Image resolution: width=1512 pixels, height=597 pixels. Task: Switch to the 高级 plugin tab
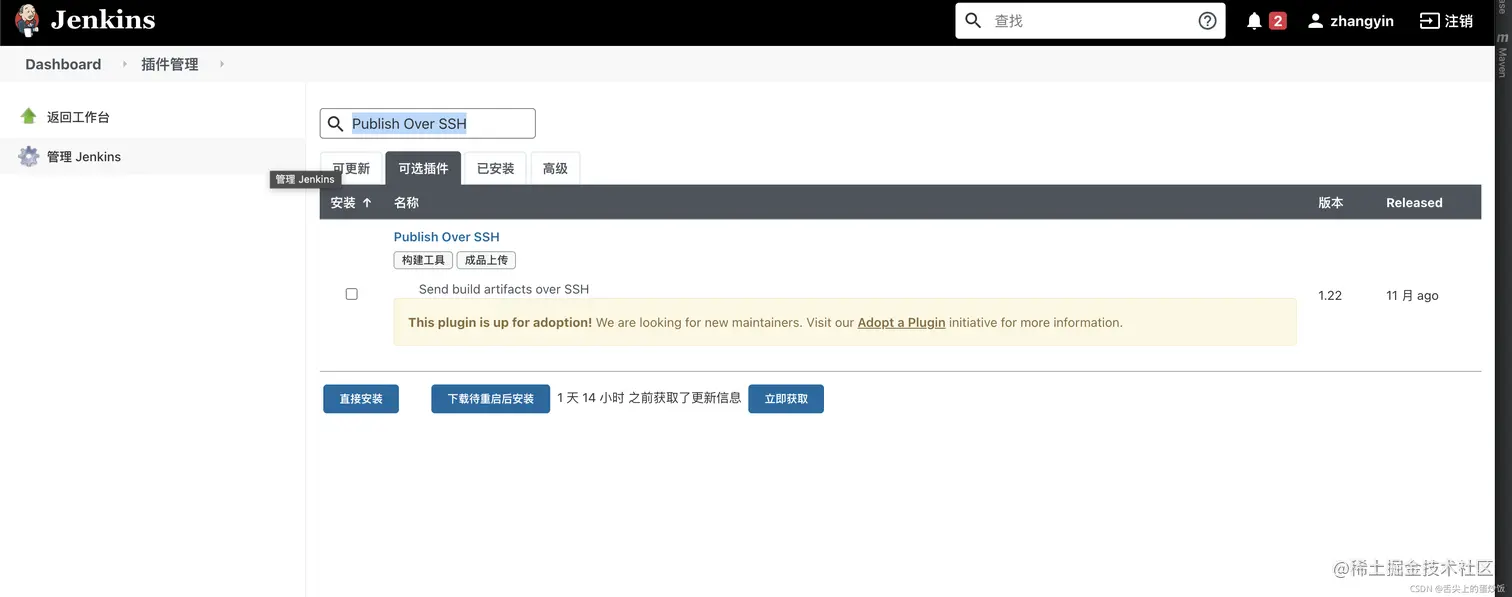click(x=555, y=168)
